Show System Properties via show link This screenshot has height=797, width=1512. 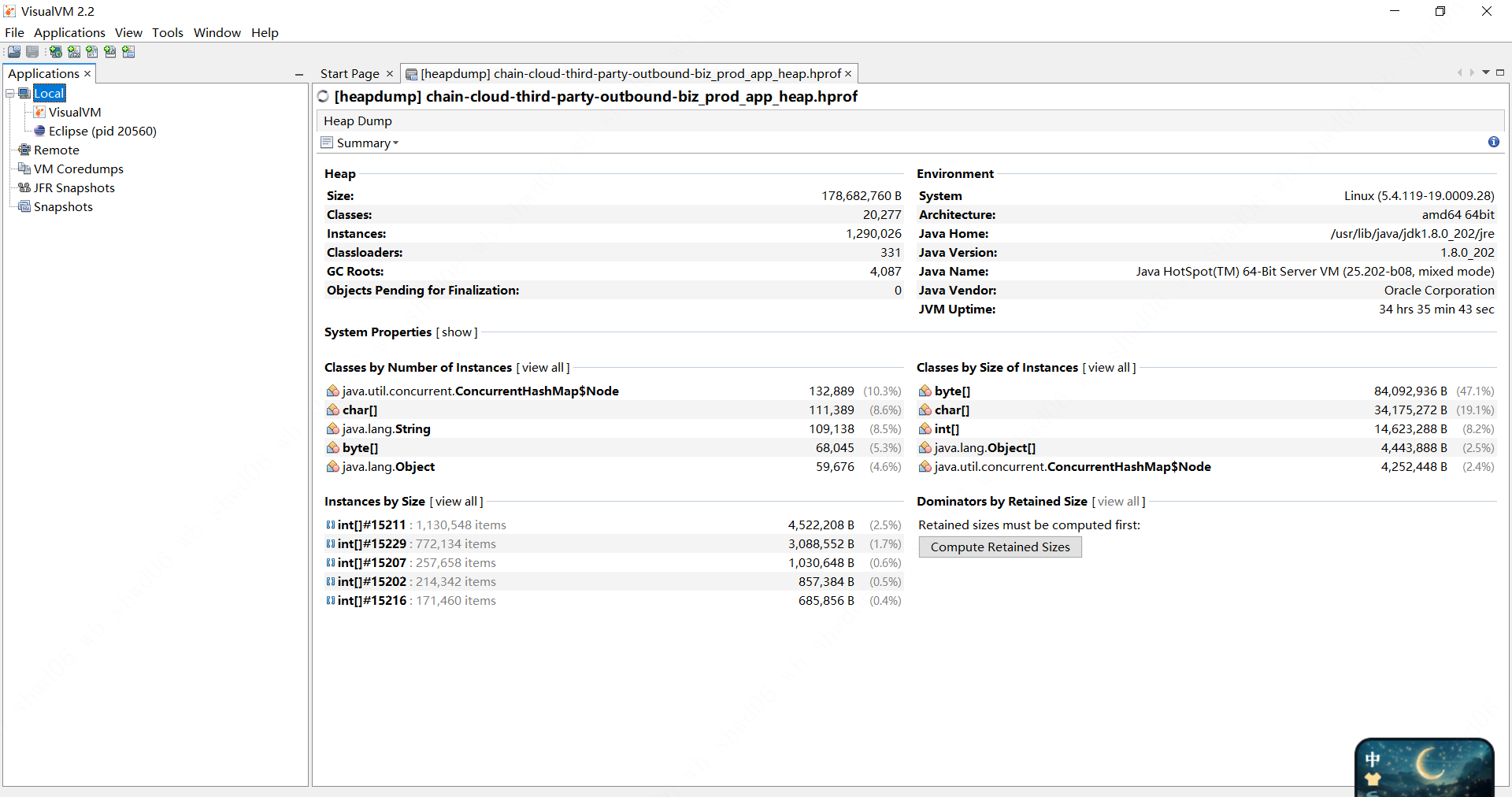[x=457, y=332]
